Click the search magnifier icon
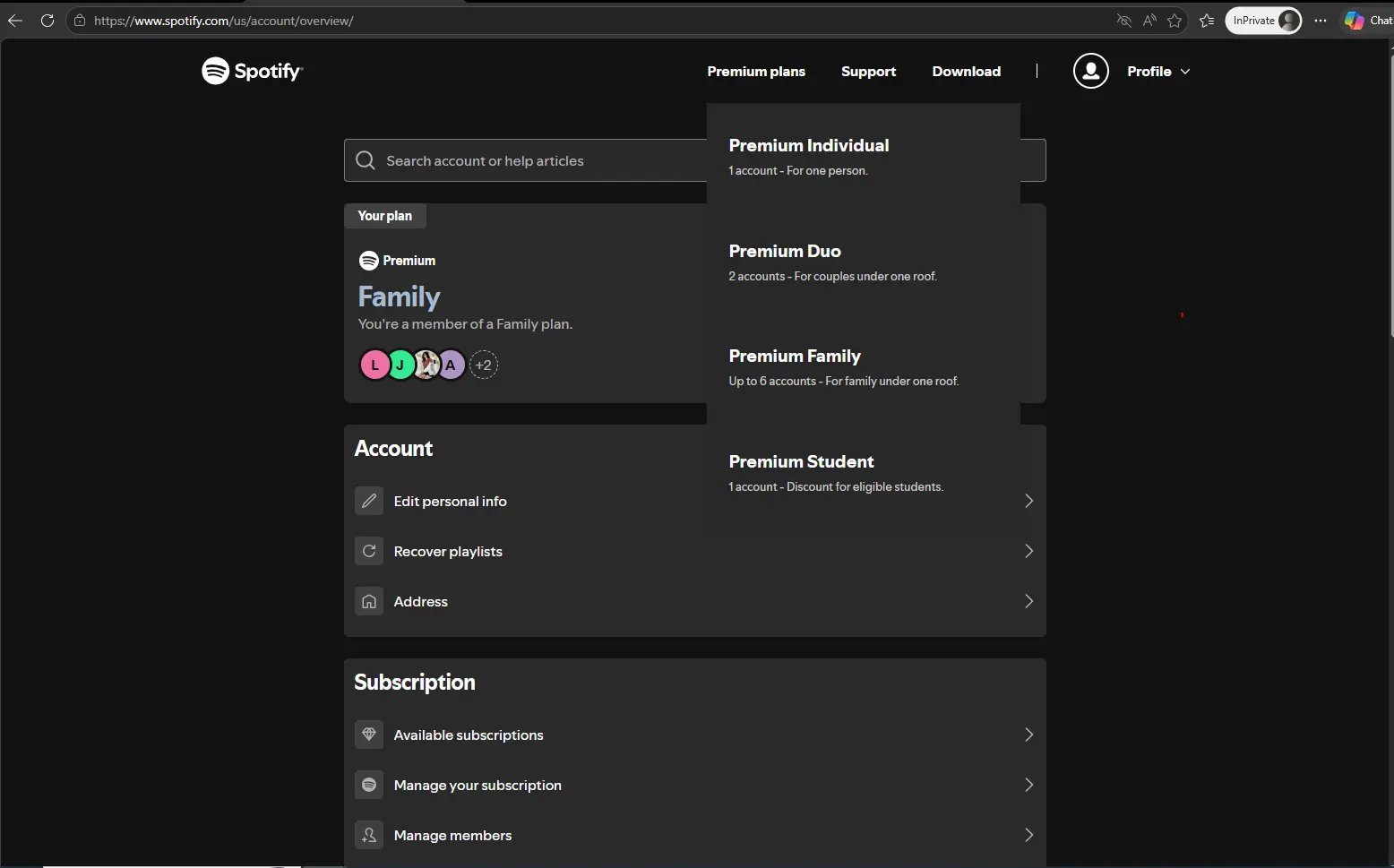The height and width of the screenshot is (868, 1394). click(366, 160)
